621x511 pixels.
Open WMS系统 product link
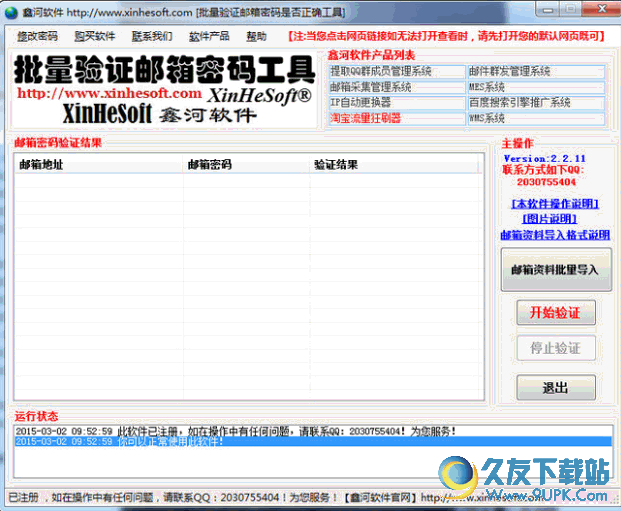pos(536,118)
